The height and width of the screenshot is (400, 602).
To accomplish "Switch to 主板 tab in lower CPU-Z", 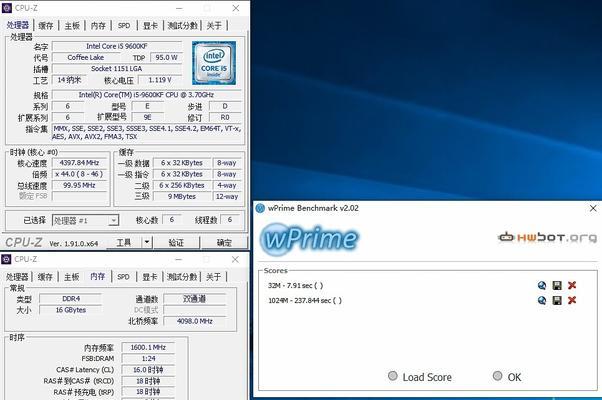I will coord(71,277).
